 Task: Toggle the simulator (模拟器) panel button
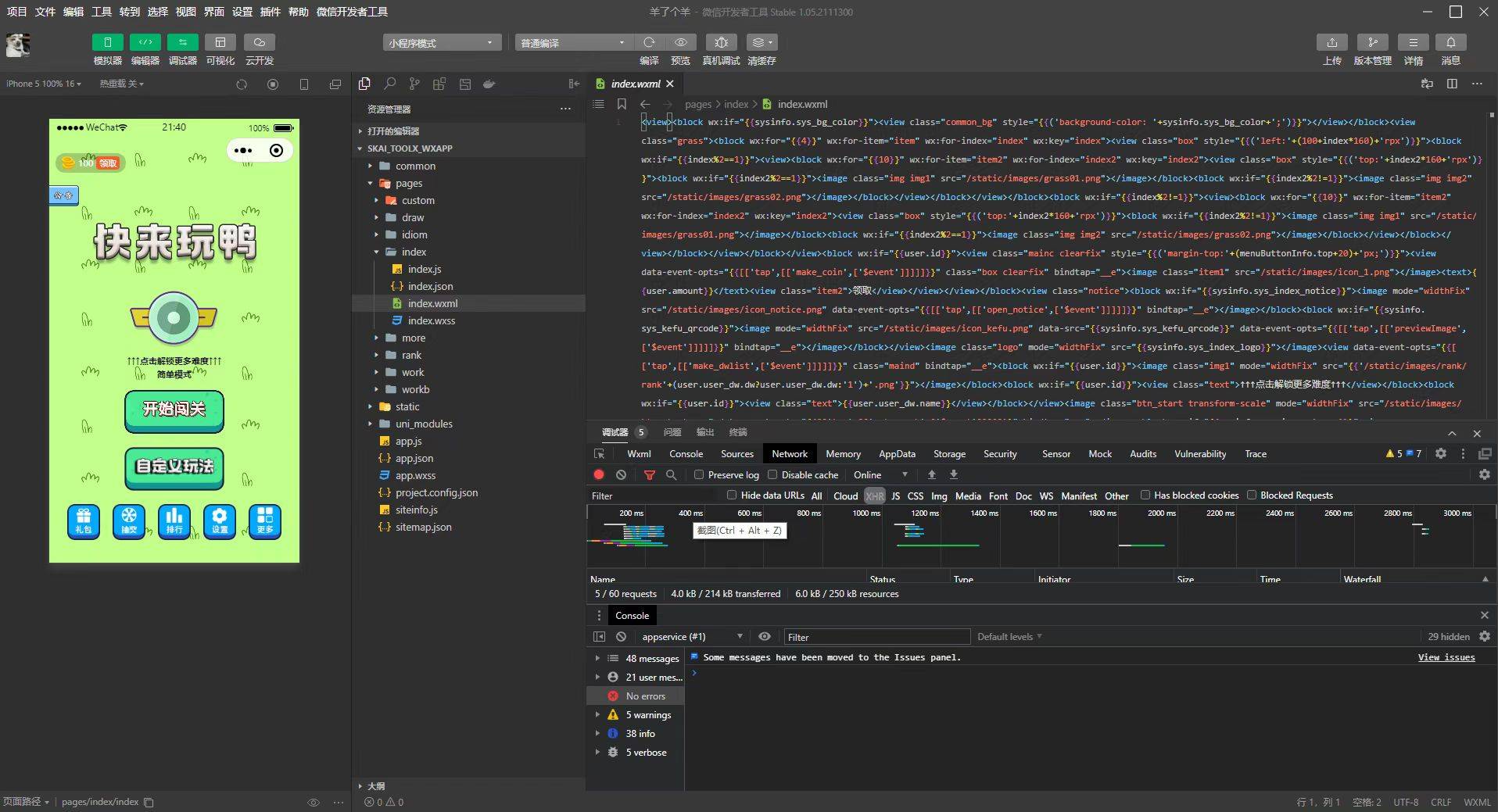[x=108, y=42]
